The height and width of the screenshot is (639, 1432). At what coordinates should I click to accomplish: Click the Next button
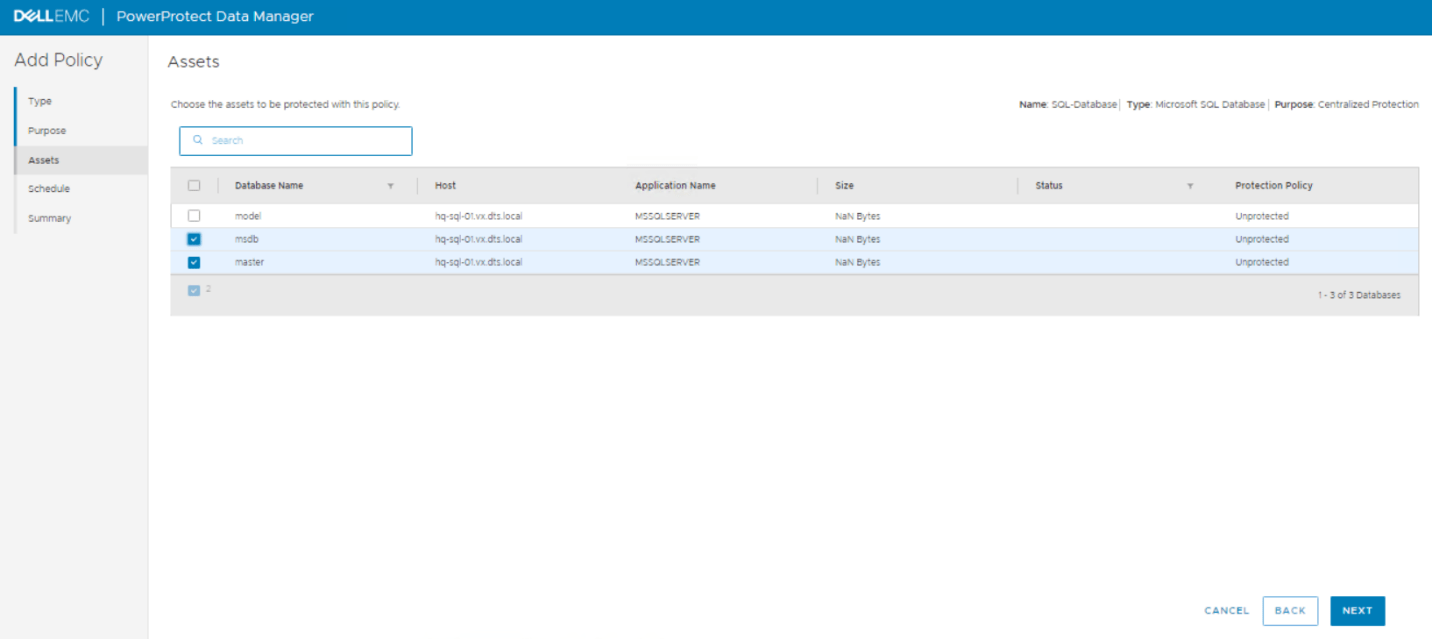tap(1357, 611)
